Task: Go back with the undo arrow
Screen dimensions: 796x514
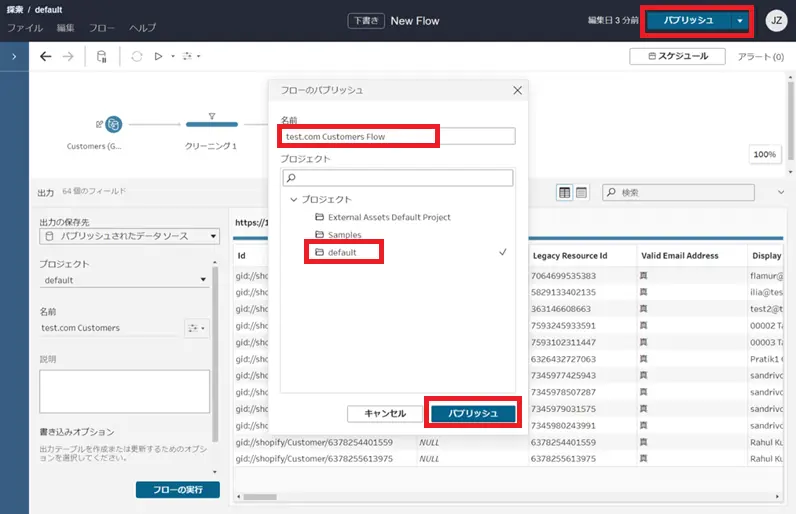Action: [46, 56]
